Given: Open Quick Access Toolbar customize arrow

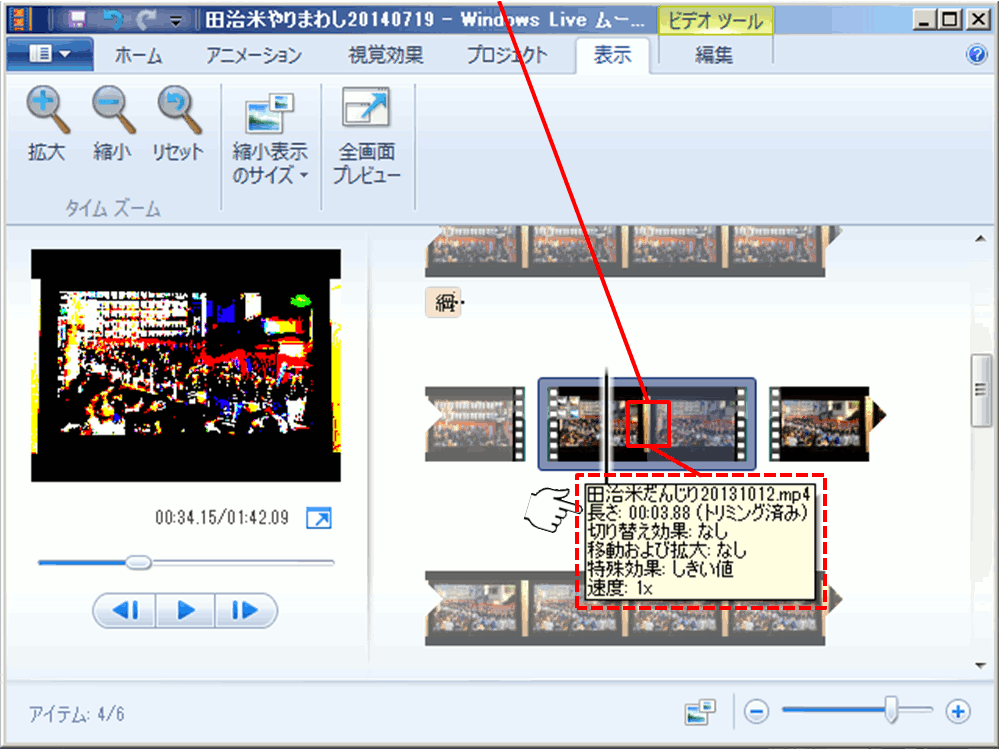Looking at the screenshot, I should [176, 20].
